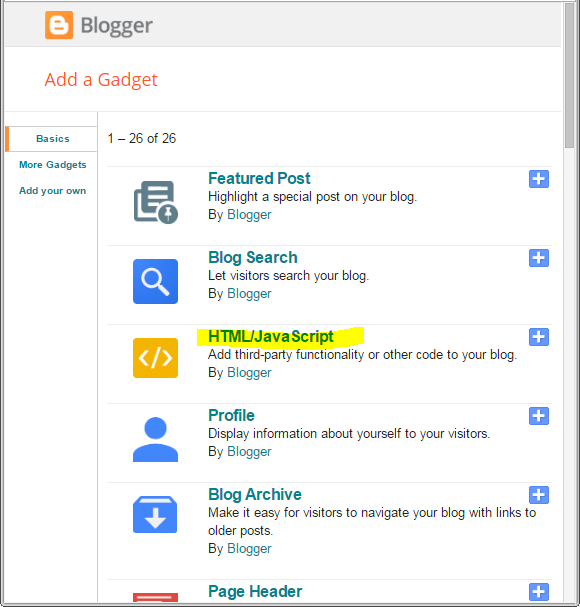Open the highlighted HTML/JavaScript title link
580x607 pixels.
(271, 336)
